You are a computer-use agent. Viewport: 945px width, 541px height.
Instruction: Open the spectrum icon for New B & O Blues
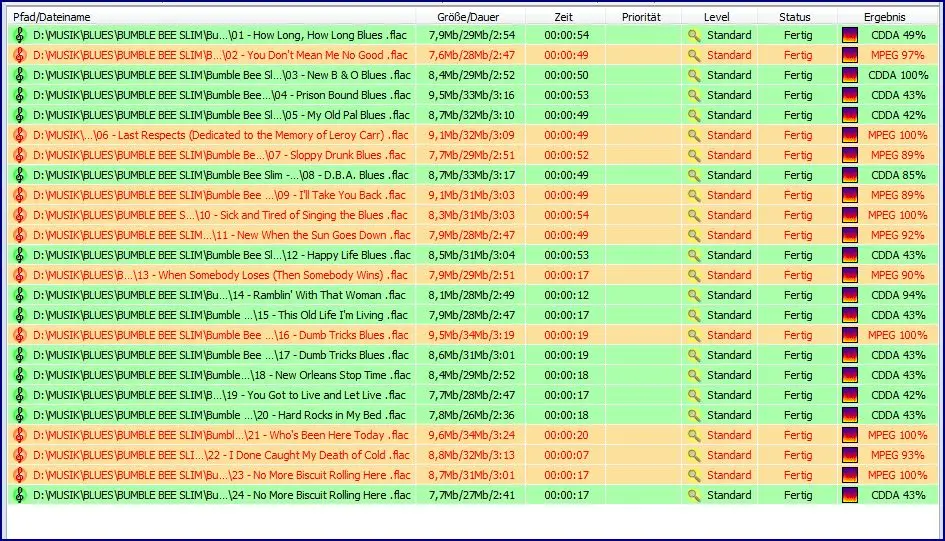click(x=850, y=75)
